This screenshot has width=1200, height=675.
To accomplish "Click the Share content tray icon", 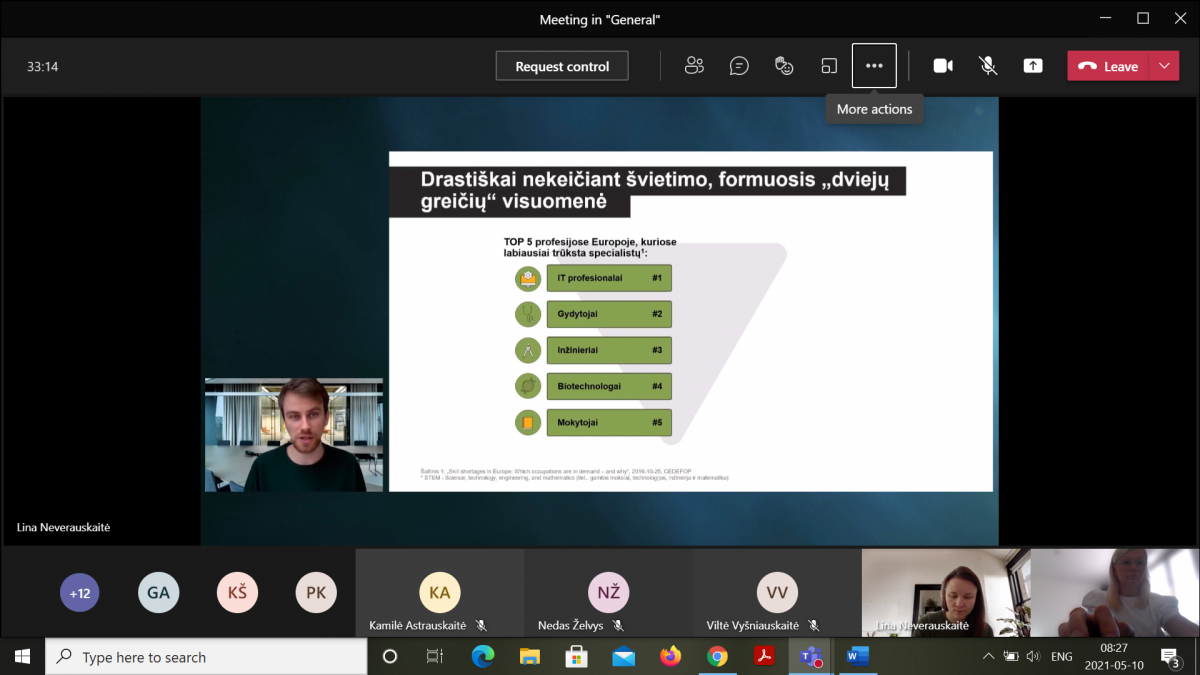I will [1032, 66].
